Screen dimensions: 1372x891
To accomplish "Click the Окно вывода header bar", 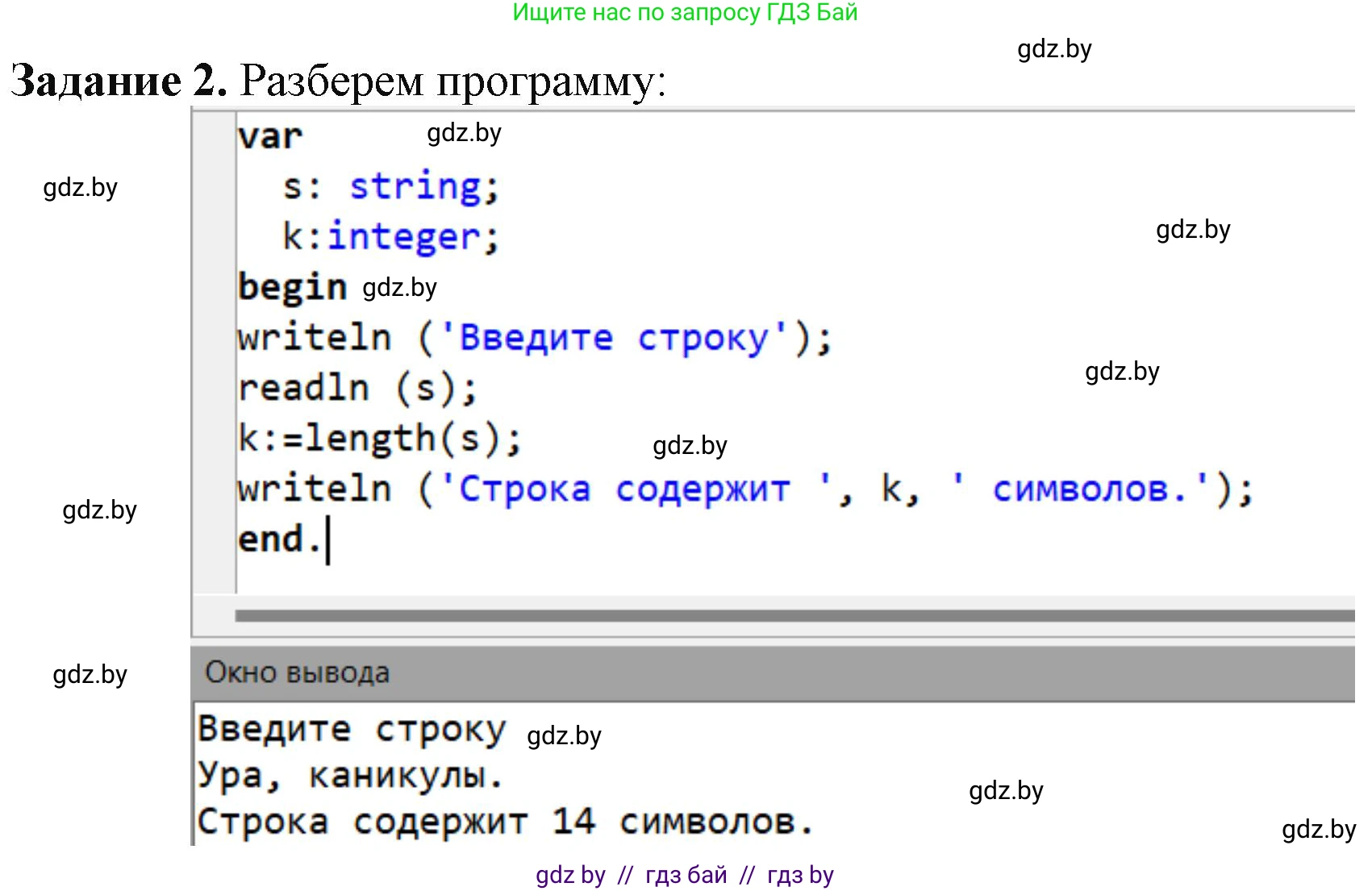I will 298,672.
